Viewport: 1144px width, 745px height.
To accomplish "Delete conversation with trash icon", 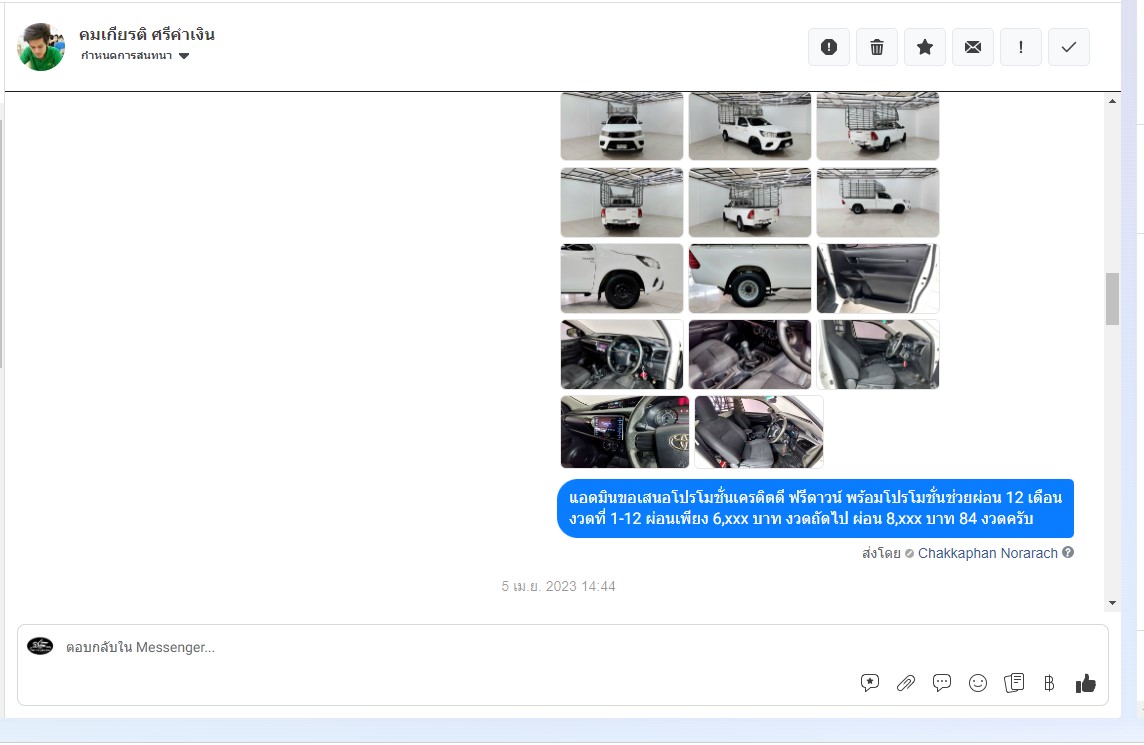I will pos(877,47).
